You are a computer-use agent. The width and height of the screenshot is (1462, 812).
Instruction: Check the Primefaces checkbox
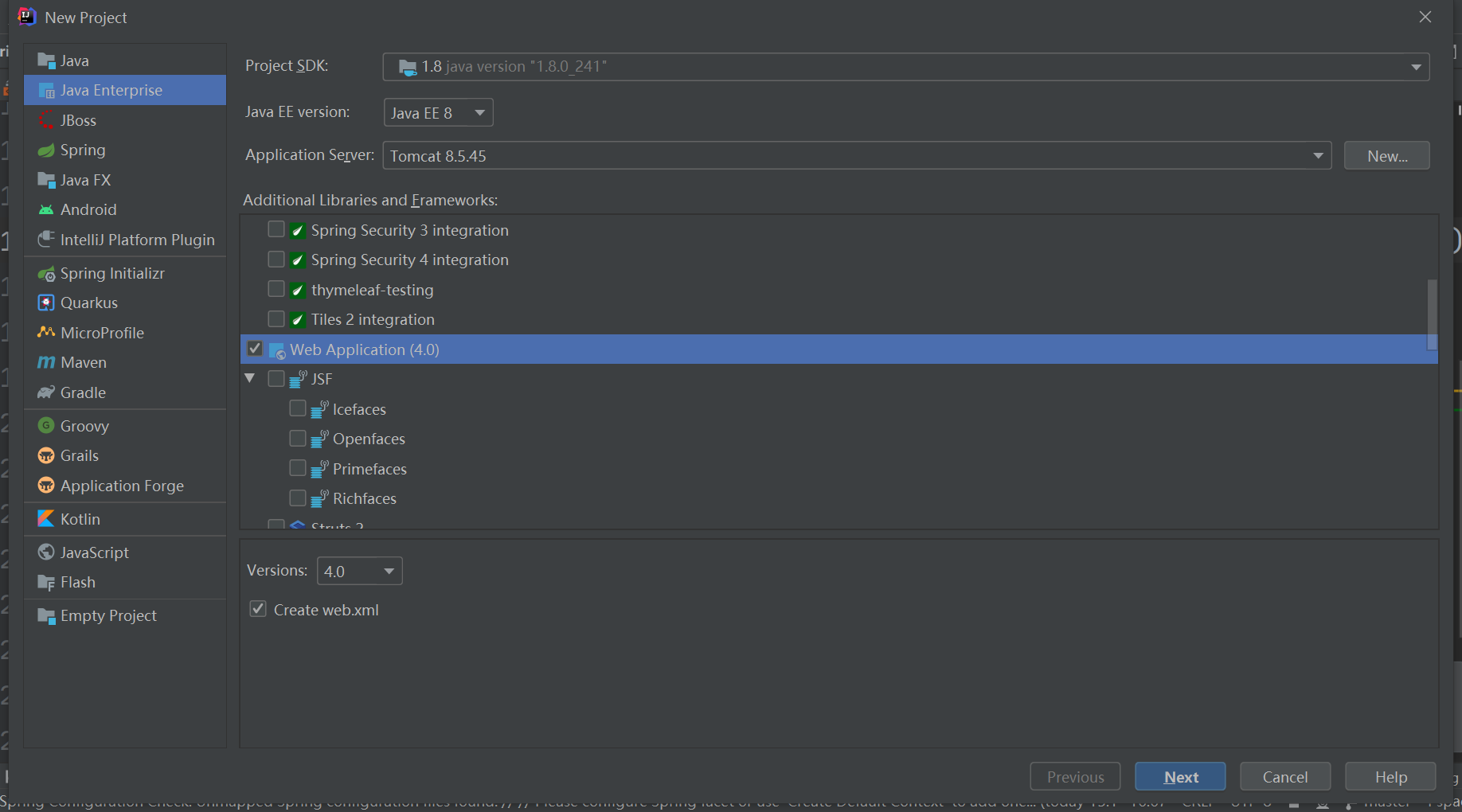pos(298,468)
